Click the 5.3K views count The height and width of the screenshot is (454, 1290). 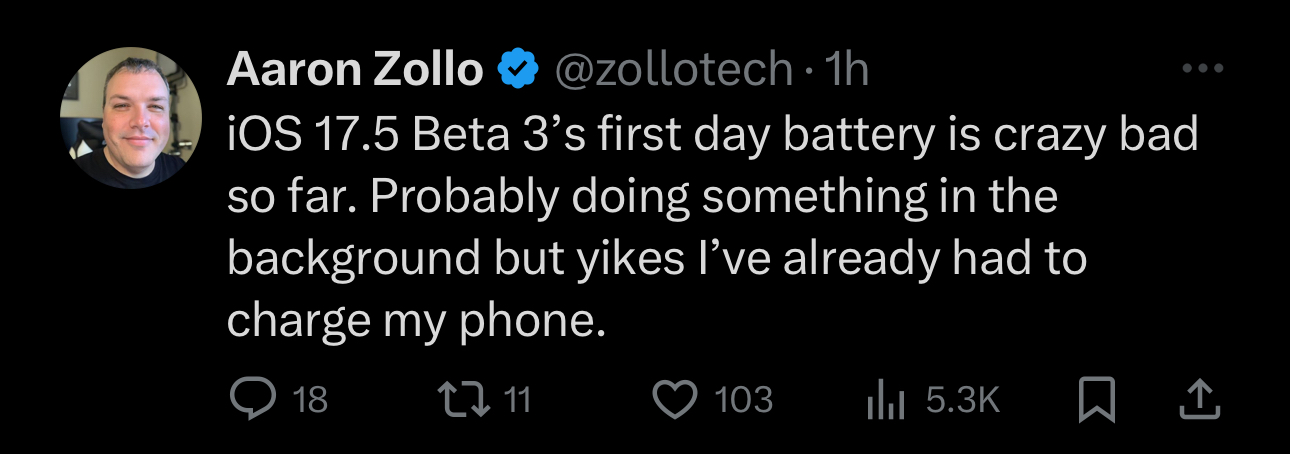click(962, 401)
